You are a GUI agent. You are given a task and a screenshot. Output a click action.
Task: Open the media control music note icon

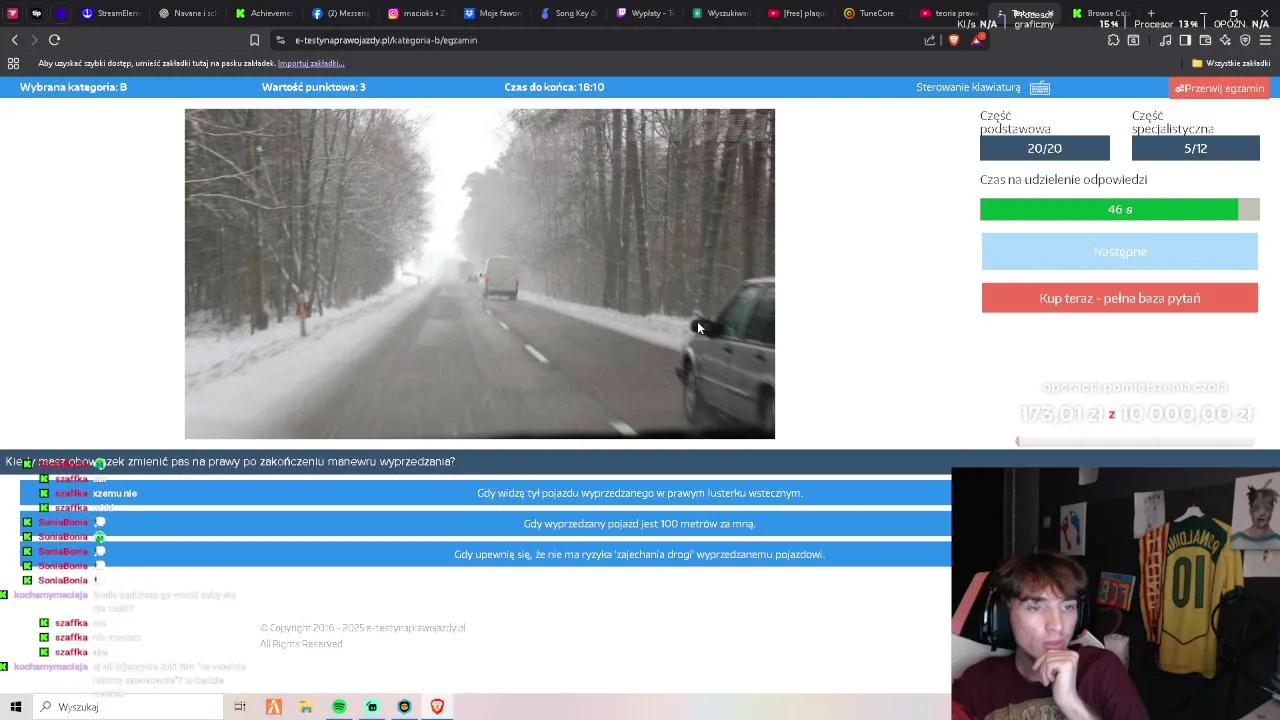1166,40
